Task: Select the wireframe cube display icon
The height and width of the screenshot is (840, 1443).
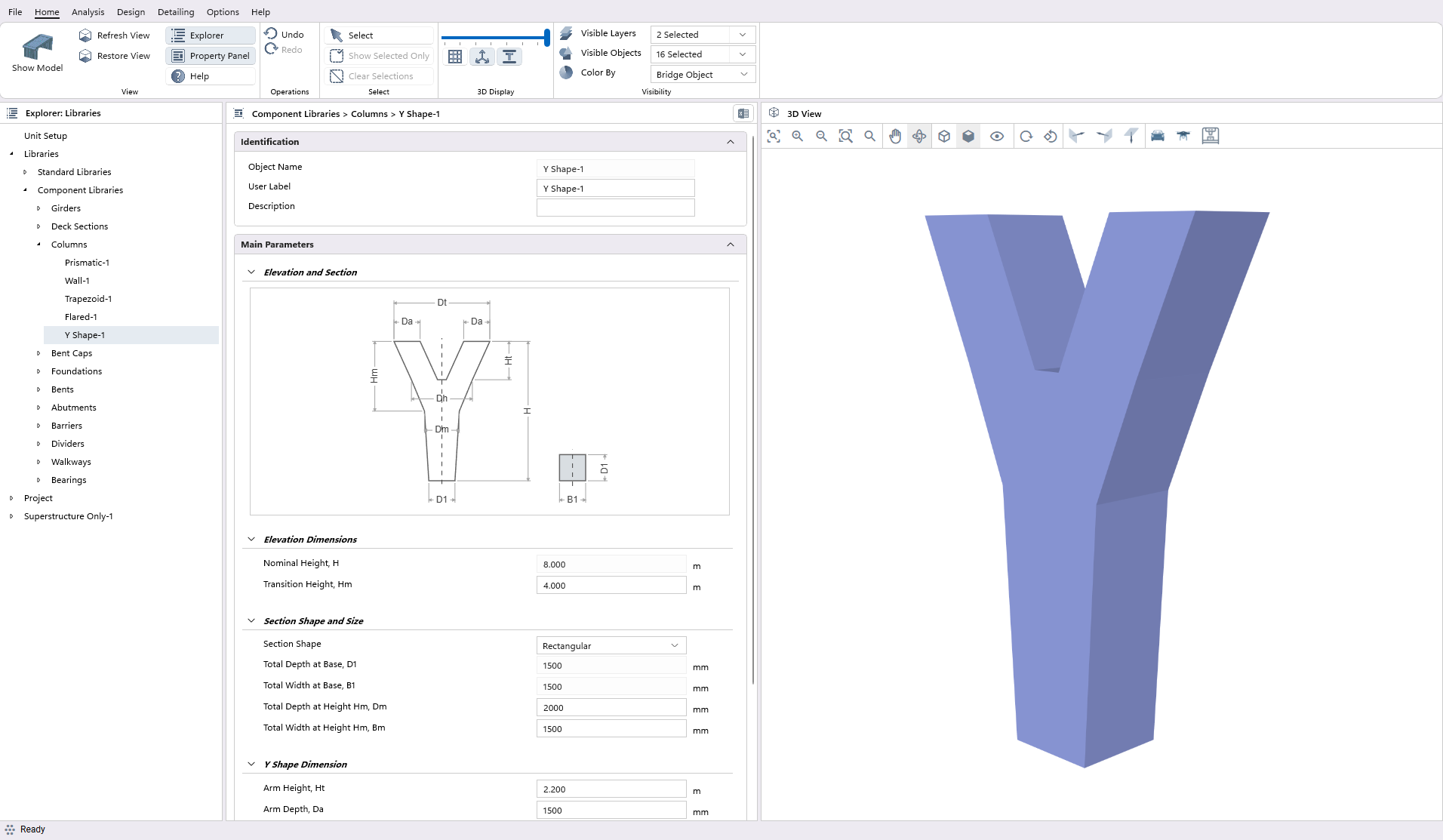Action: coord(944,137)
